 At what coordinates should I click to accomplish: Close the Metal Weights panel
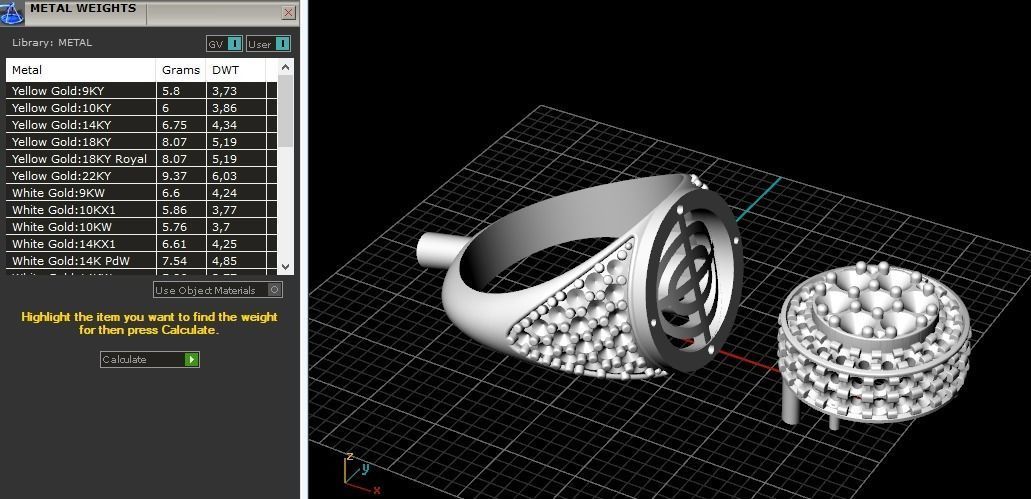point(288,12)
